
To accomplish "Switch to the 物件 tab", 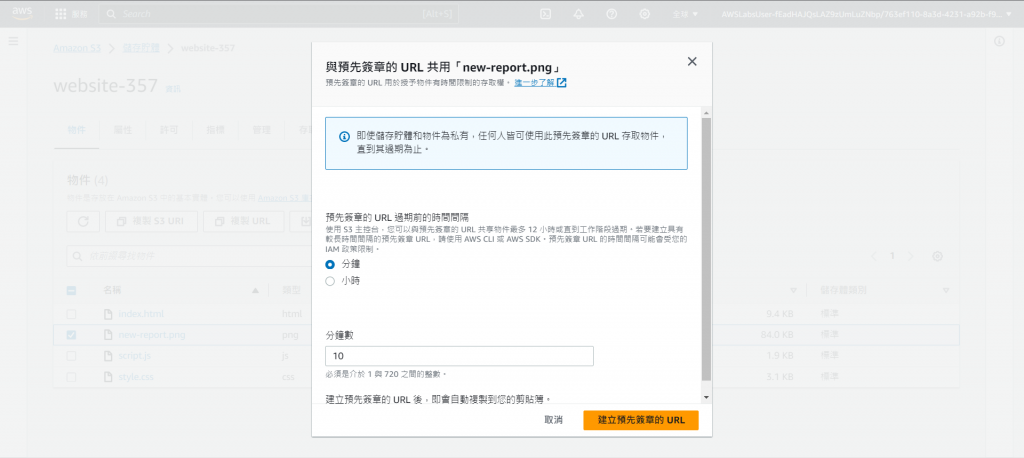I will (76, 130).
